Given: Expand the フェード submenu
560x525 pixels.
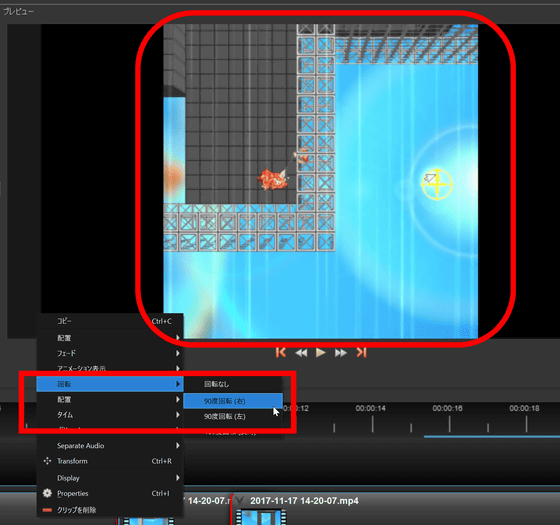Looking at the screenshot, I should point(110,353).
